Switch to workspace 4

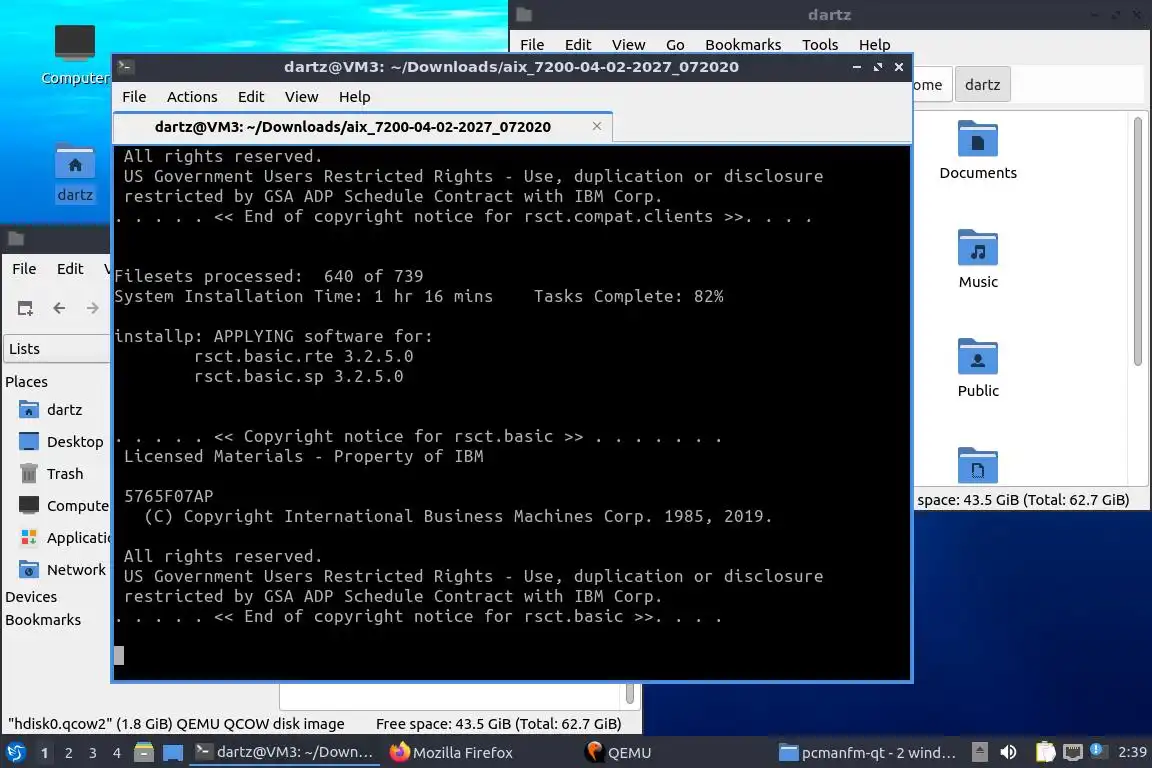tap(117, 753)
